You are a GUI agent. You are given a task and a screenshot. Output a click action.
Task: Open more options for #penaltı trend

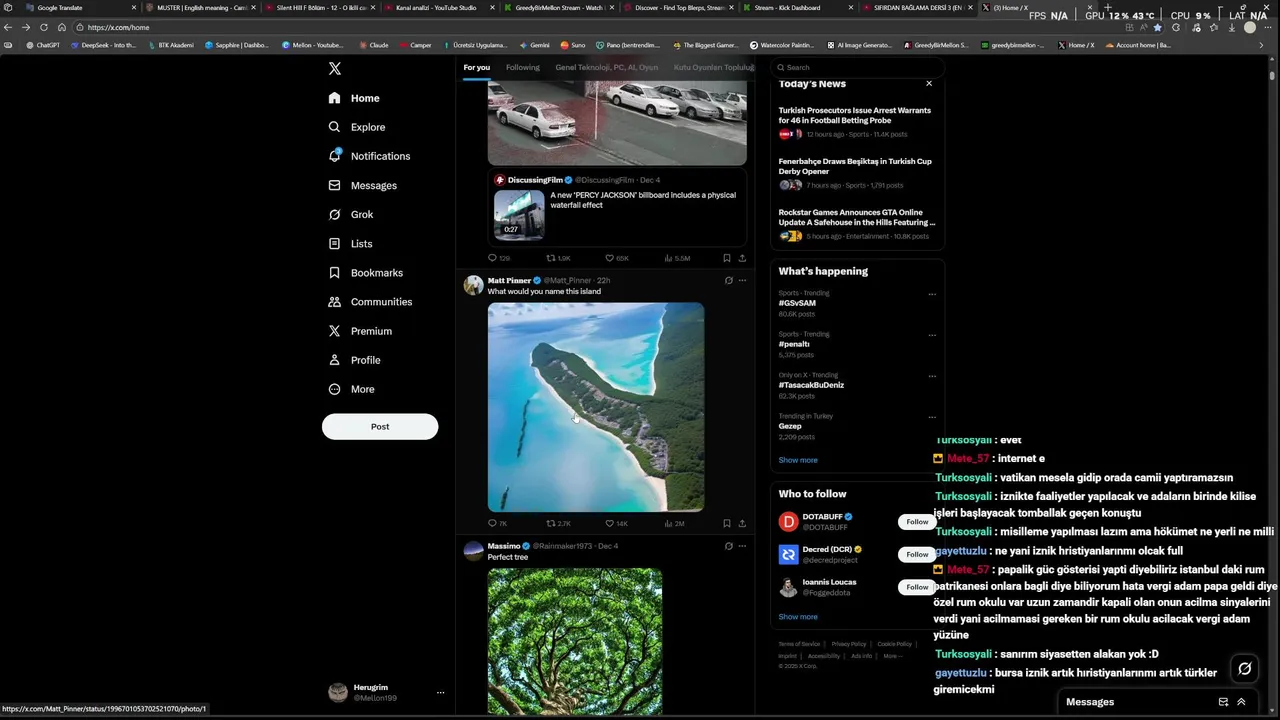coord(932,336)
